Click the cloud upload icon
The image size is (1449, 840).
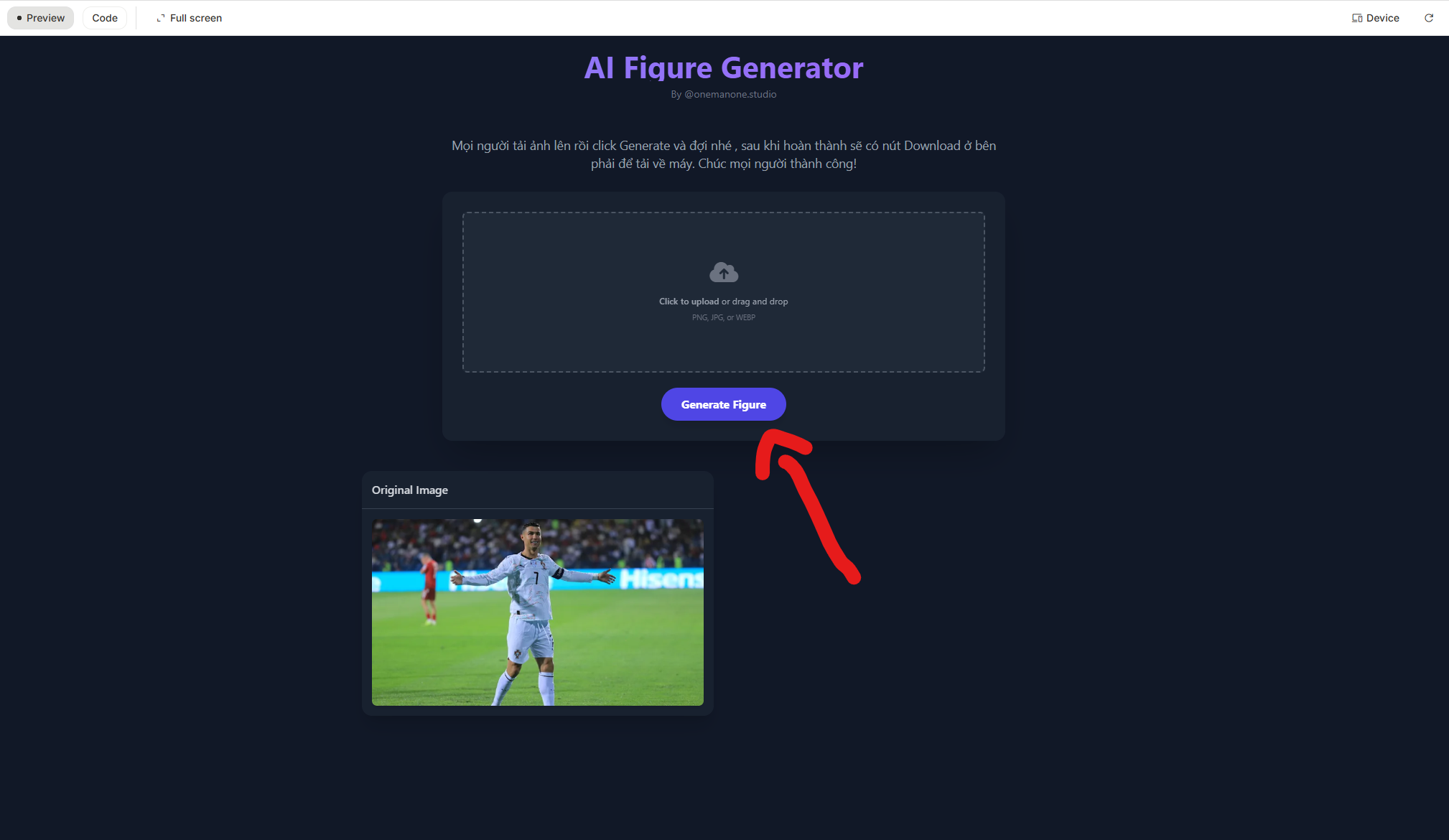coord(724,272)
